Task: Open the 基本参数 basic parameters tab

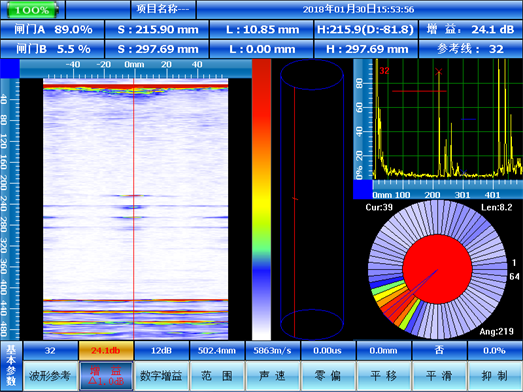Action: (11, 366)
